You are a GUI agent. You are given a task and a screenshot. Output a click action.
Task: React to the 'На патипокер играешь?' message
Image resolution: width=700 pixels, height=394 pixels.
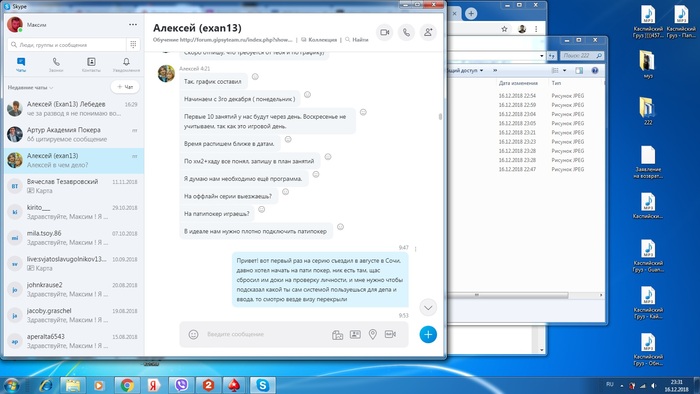click(262, 209)
